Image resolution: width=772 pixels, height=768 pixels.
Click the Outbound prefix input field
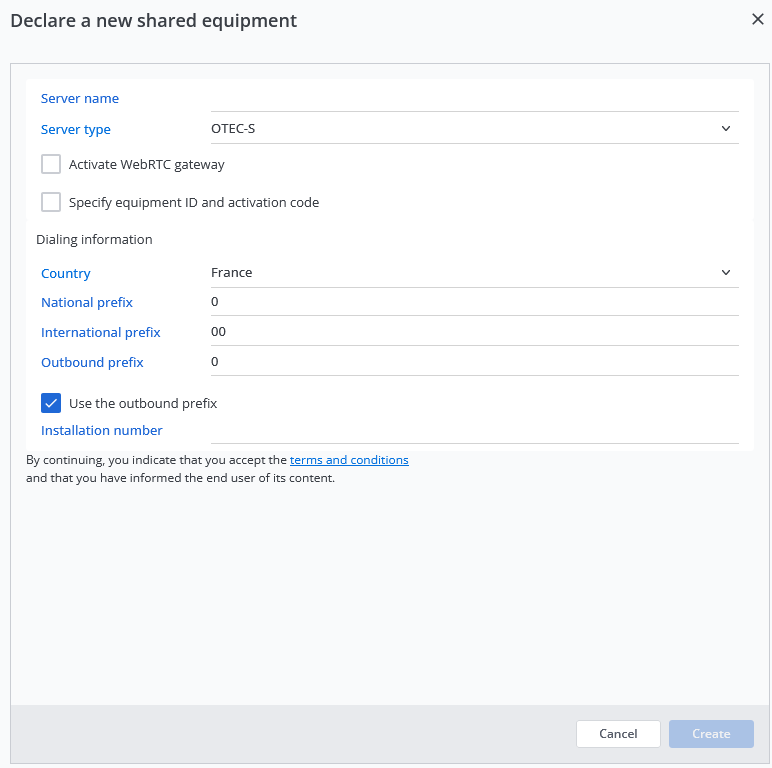(x=475, y=362)
